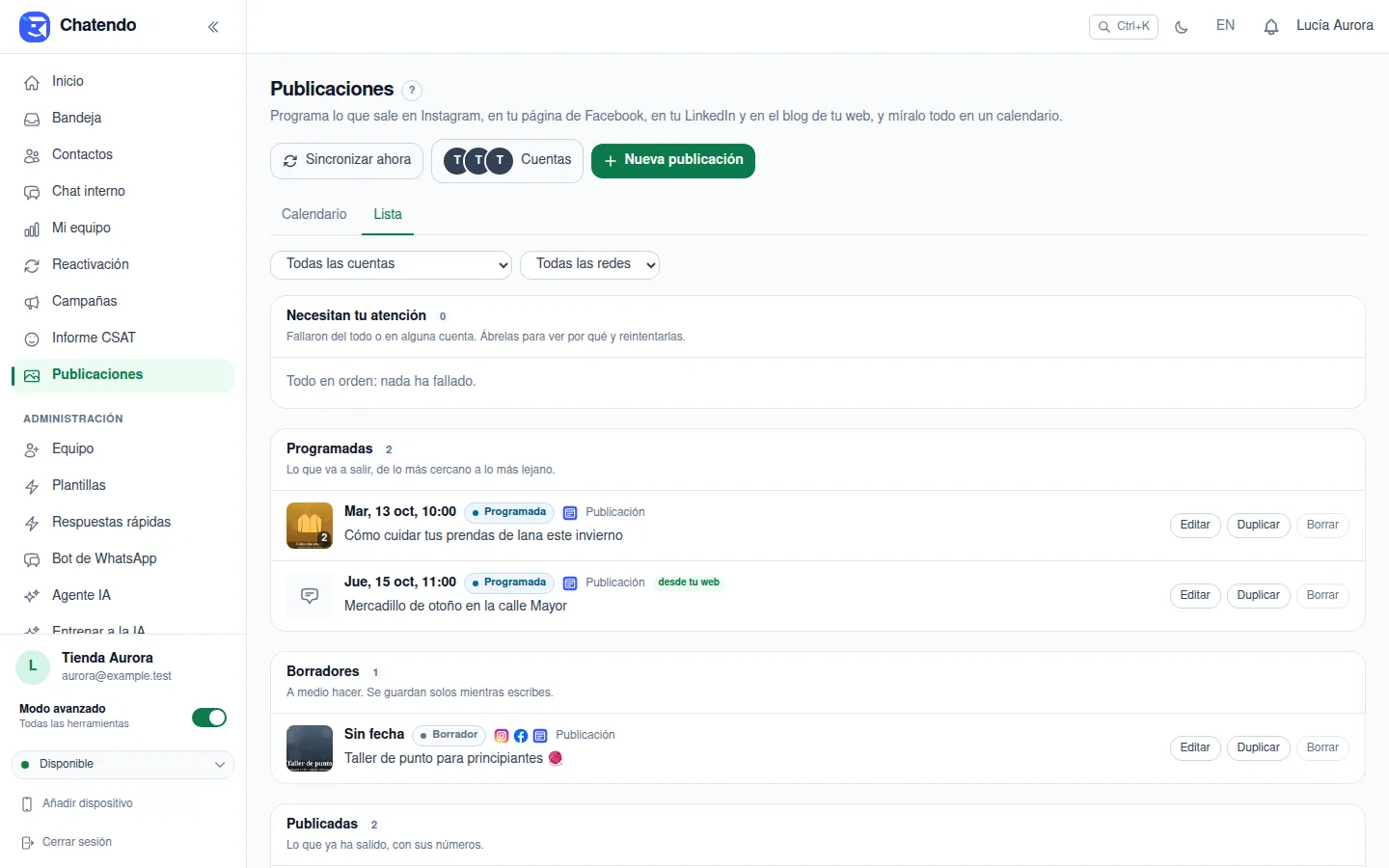Click the help question mark beside Publicaciones
Viewport: 1389px width, 868px height.
click(412, 90)
